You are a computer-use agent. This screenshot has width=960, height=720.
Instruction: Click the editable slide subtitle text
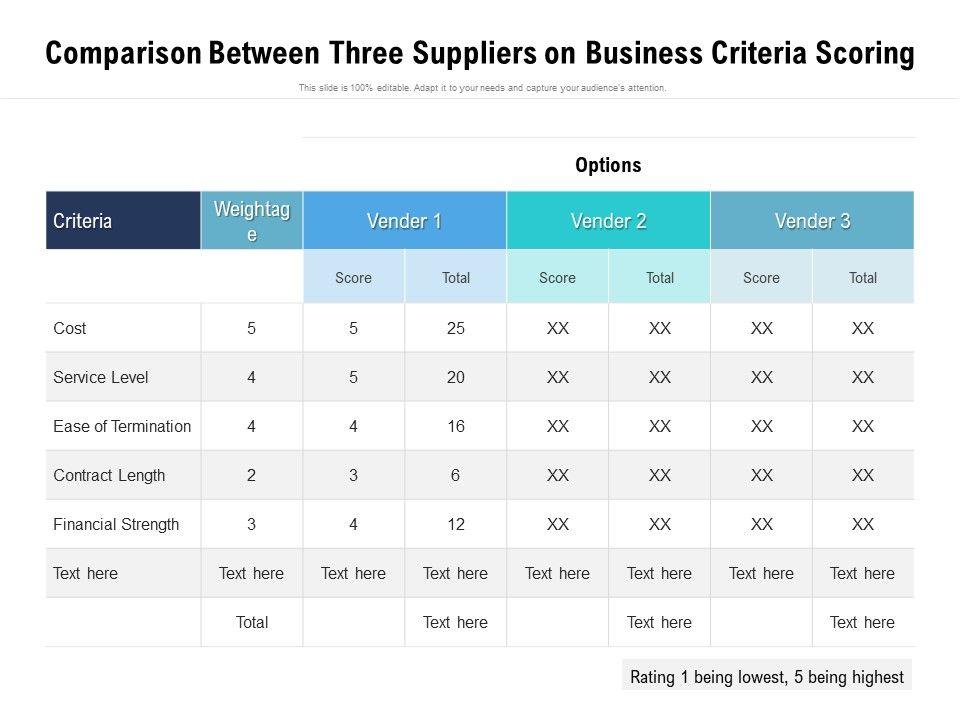pos(482,88)
